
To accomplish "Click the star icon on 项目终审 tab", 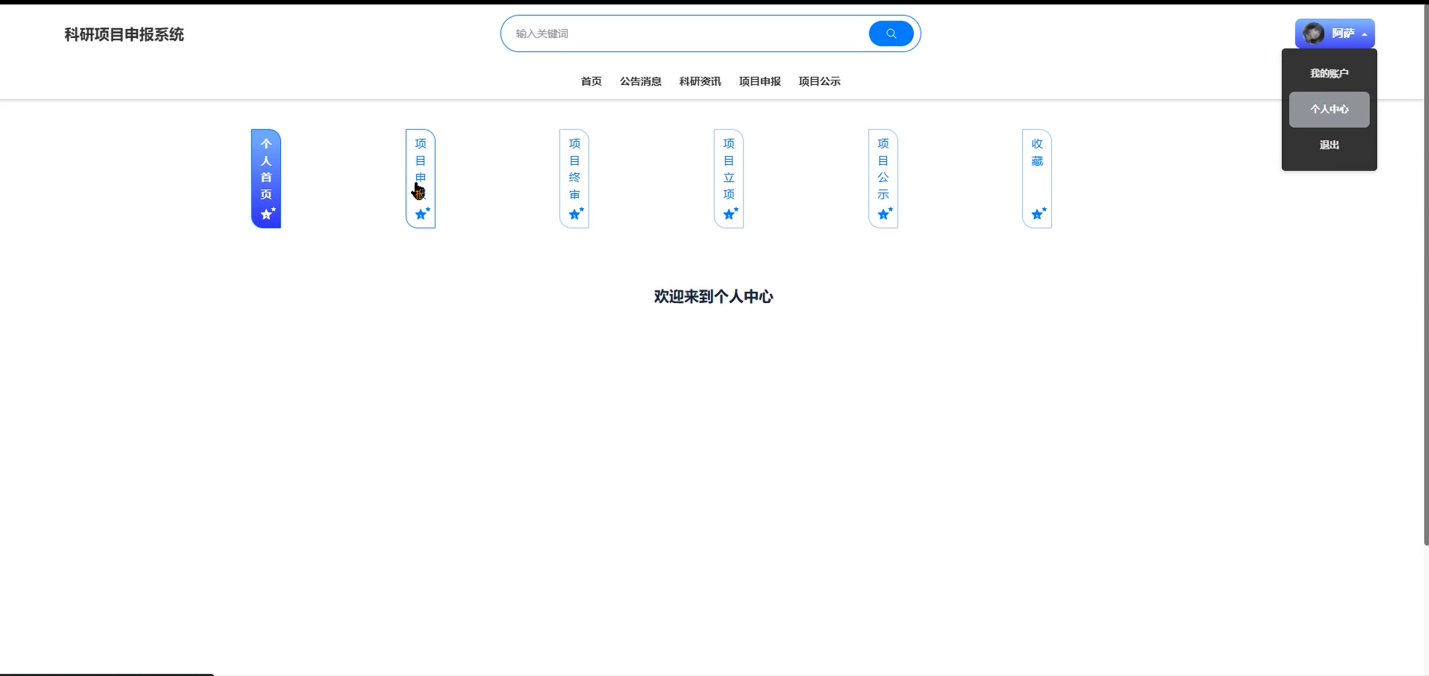I will [576, 214].
